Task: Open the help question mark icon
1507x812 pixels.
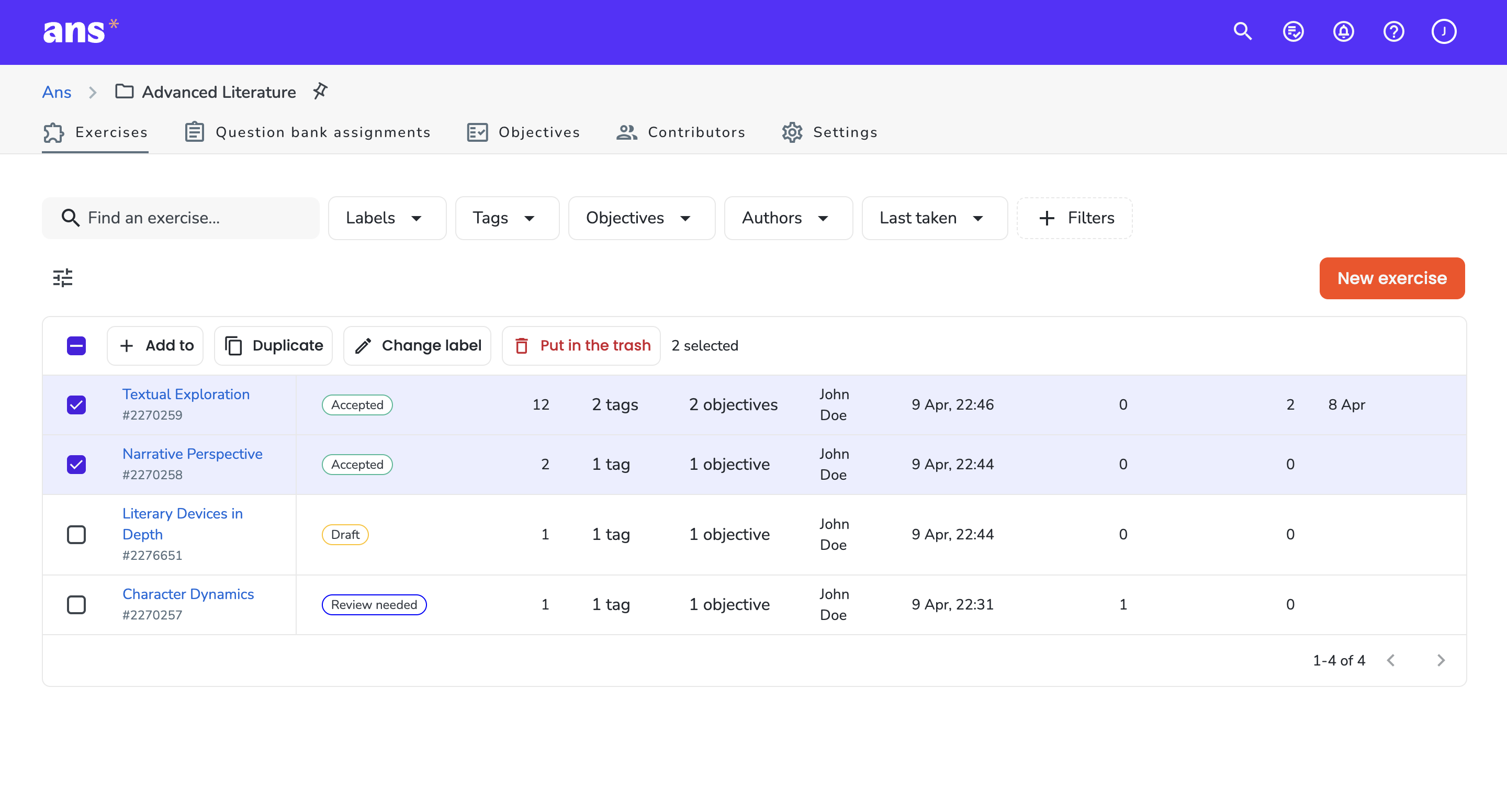Action: click(x=1393, y=31)
